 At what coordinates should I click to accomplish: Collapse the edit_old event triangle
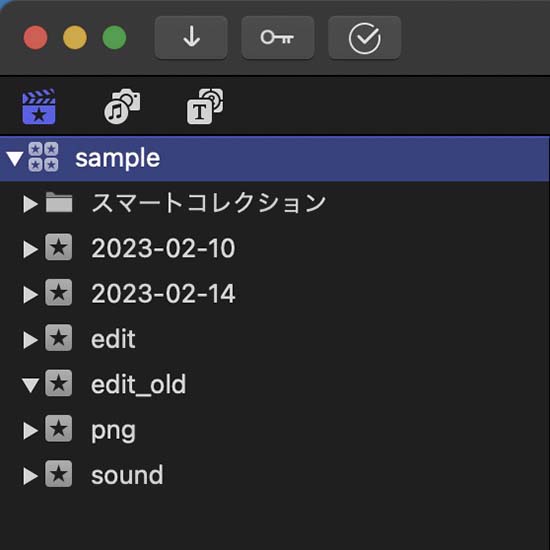31,385
